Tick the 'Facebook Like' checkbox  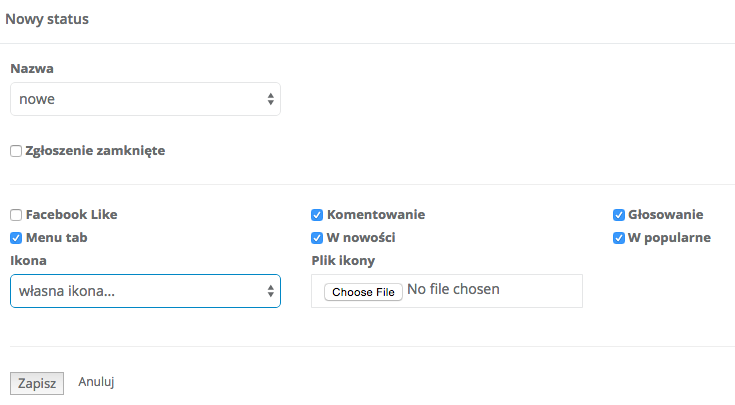click(16, 214)
